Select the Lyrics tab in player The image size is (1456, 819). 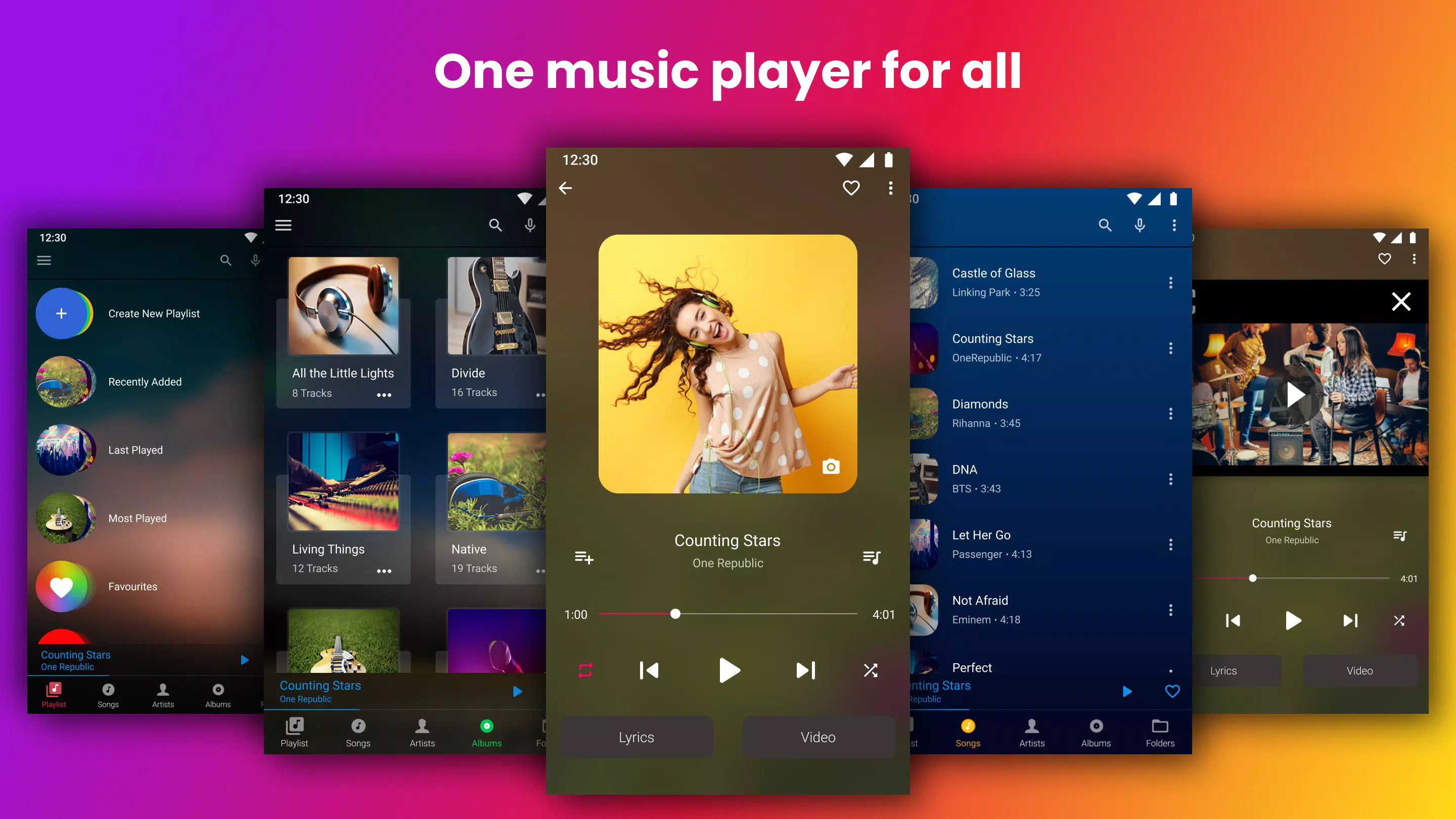pos(637,737)
